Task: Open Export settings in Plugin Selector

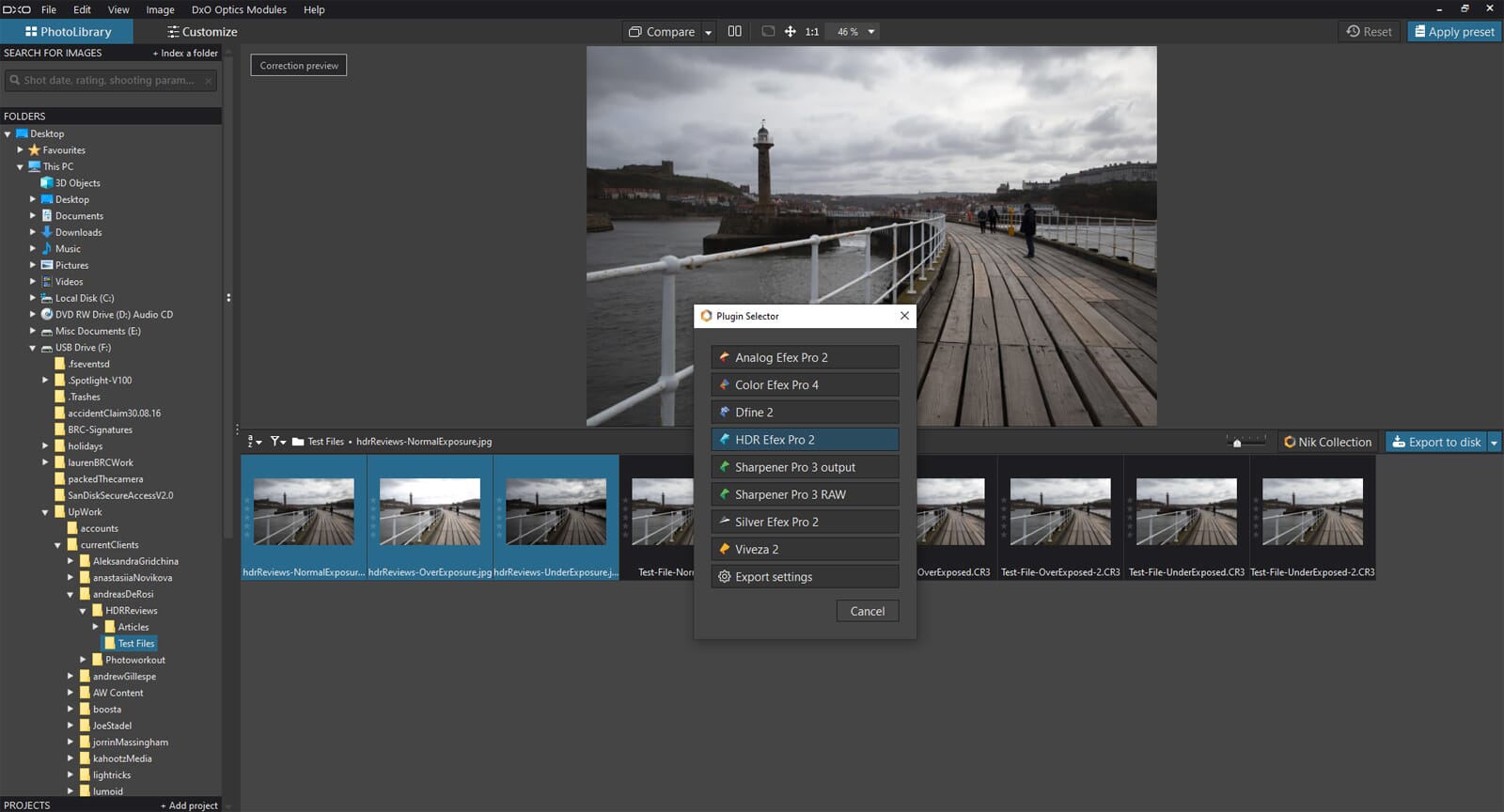Action: click(805, 576)
